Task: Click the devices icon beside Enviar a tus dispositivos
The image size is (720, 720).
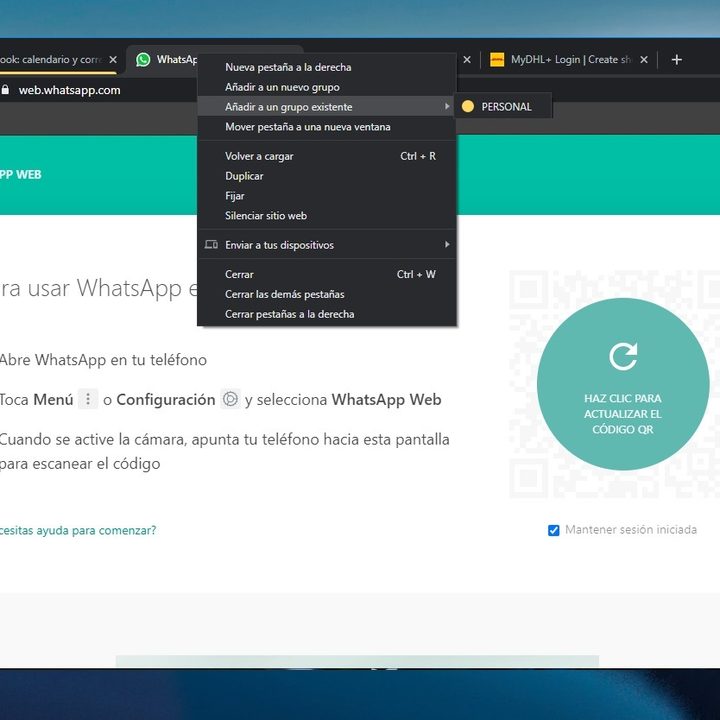Action: (211, 245)
